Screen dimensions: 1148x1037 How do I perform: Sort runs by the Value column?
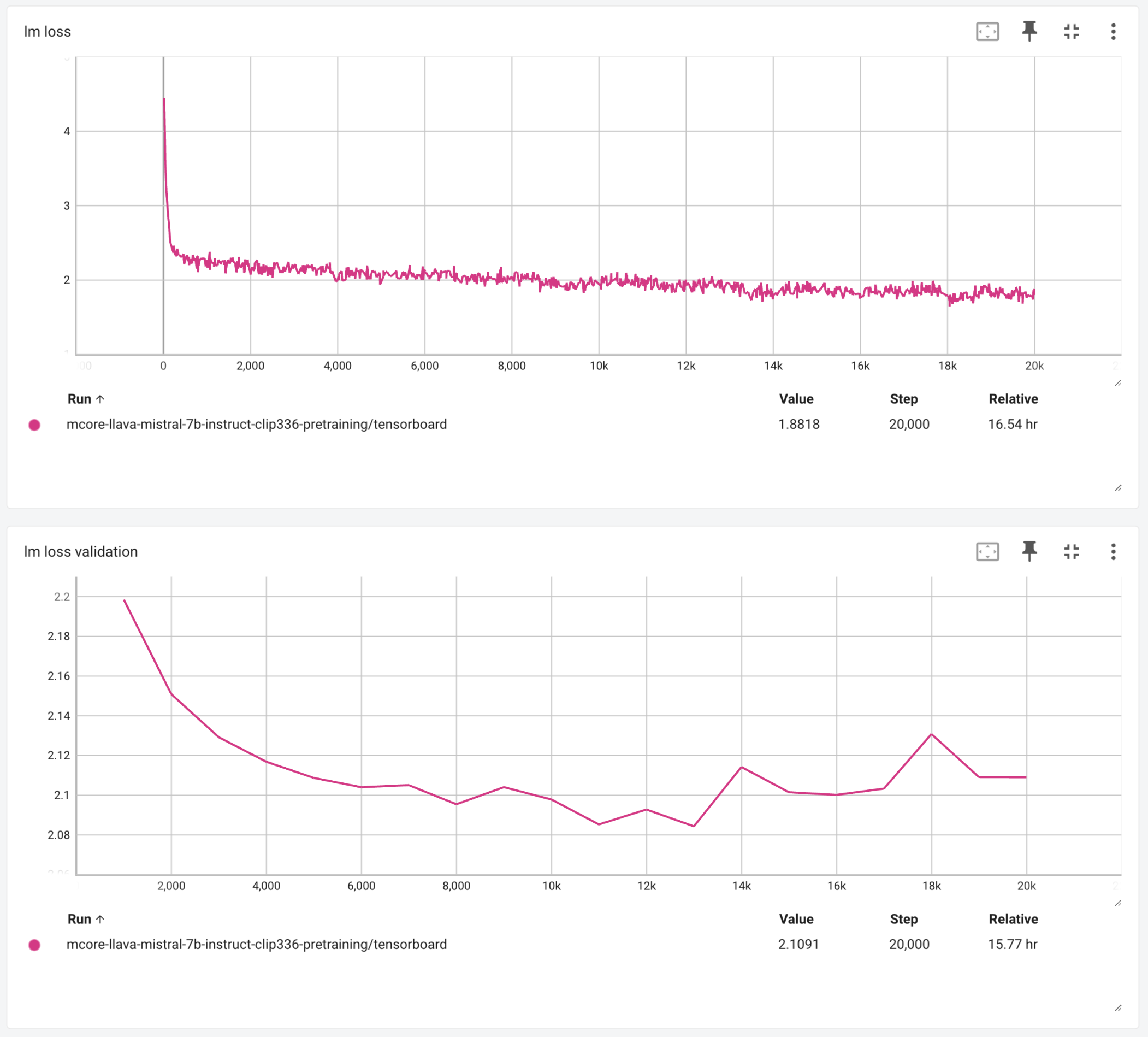(796, 399)
